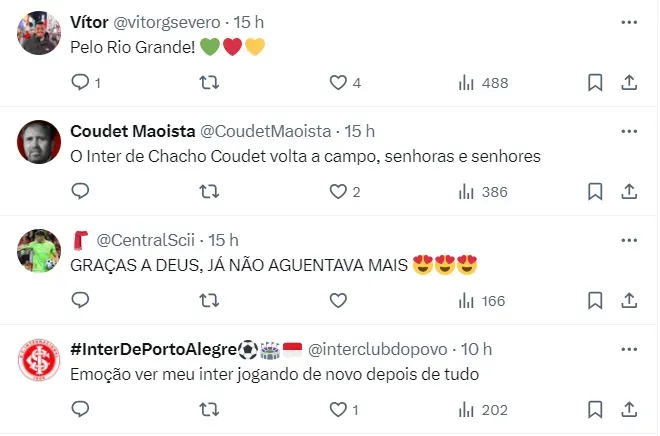Viewport: 660px width, 436px height.
Task: Open the @vitorgsevero profile handle
Action: pyautogui.click(x=166, y=22)
